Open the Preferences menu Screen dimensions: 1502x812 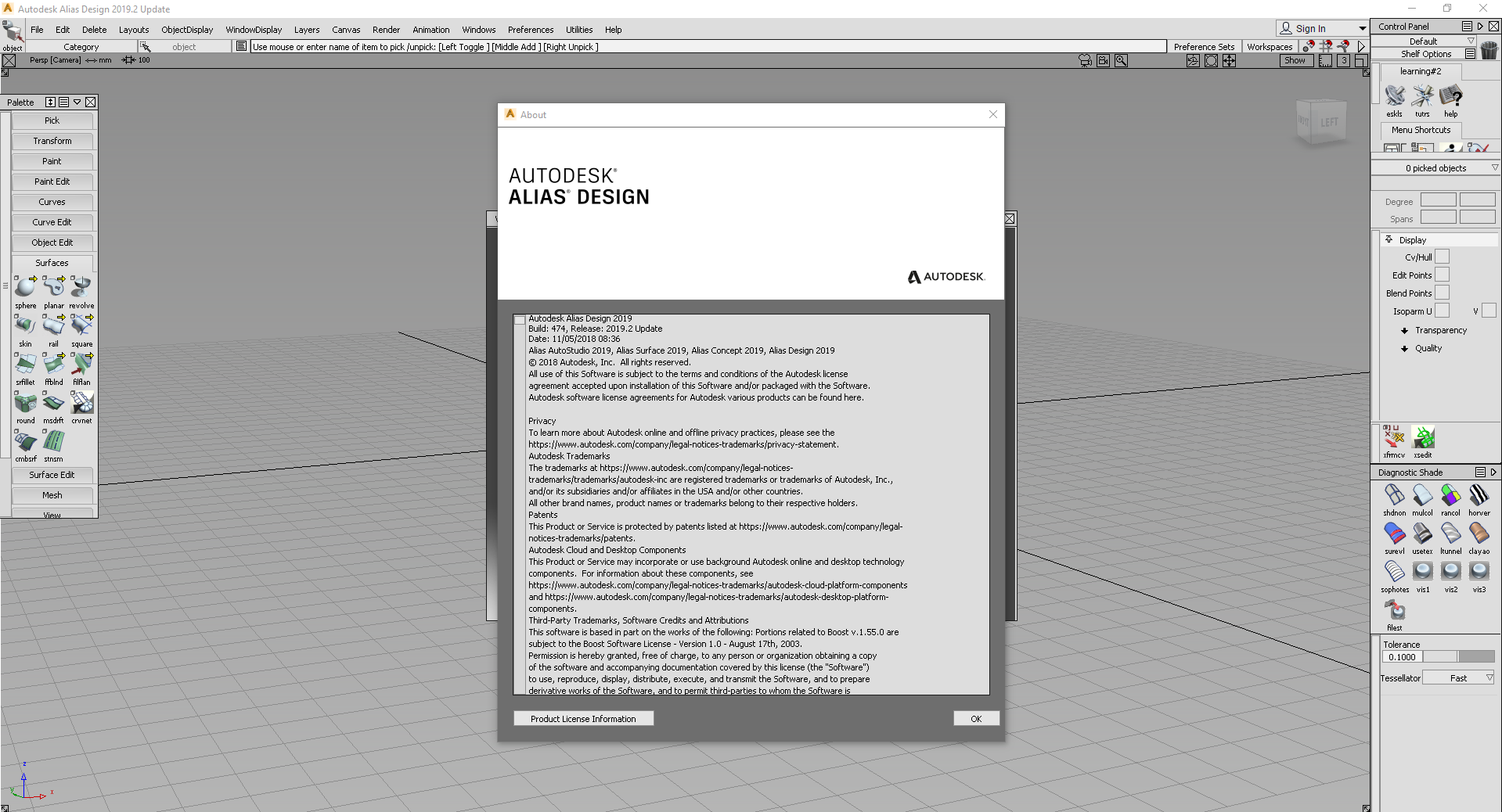coord(530,30)
